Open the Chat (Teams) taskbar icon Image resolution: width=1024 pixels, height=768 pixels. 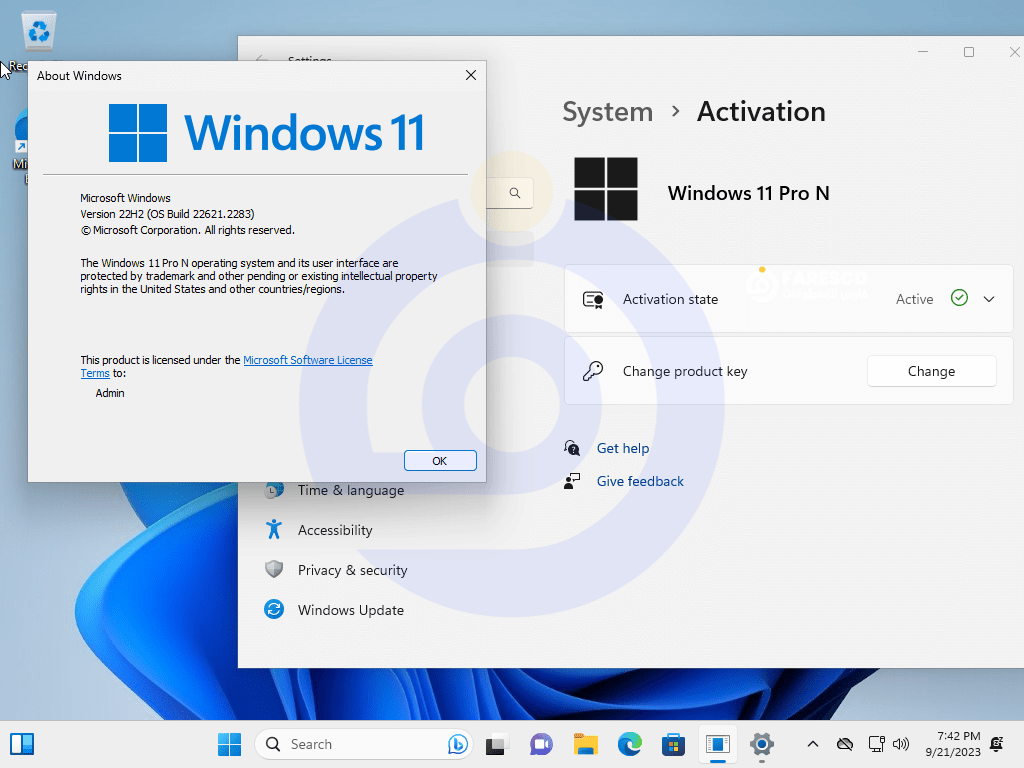pyautogui.click(x=541, y=744)
